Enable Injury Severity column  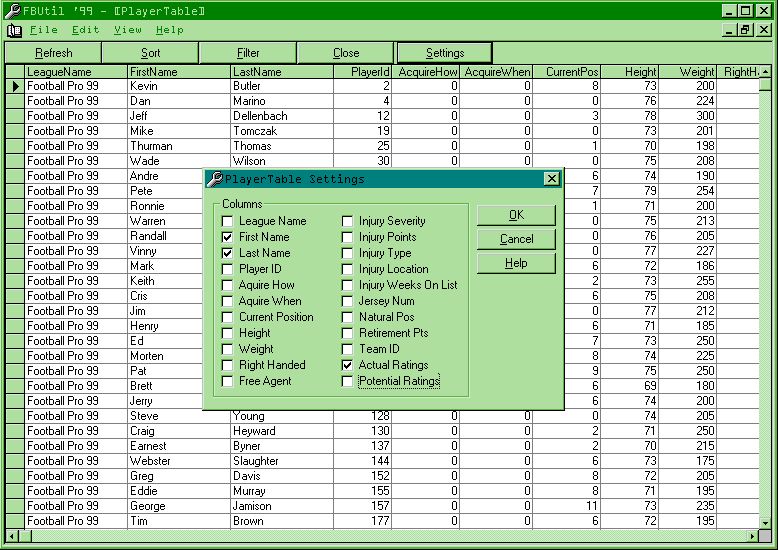tap(347, 221)
